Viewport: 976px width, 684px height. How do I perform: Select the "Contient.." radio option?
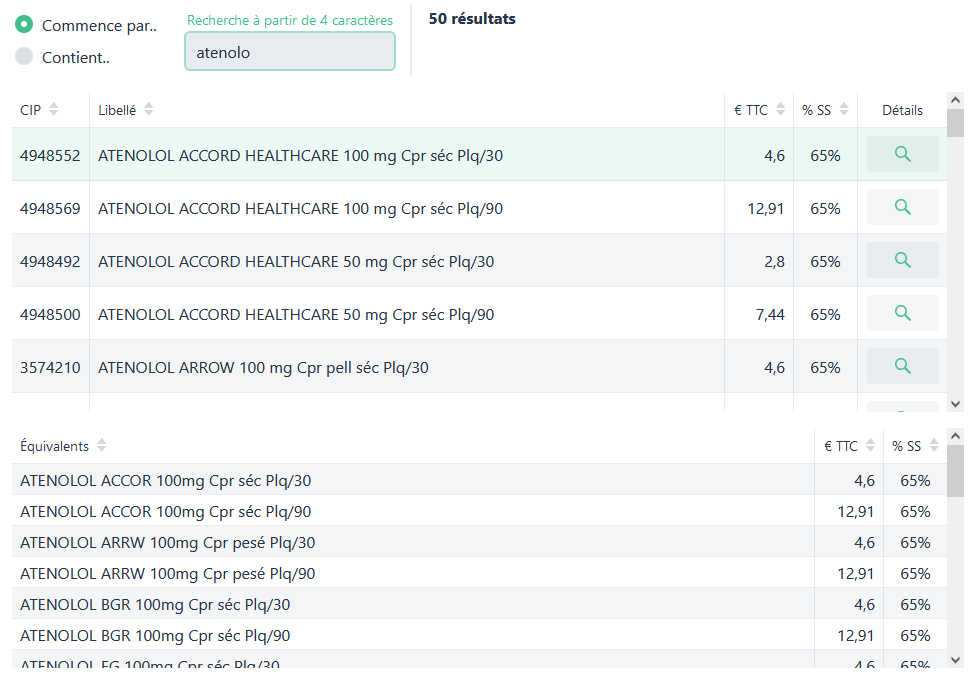(25, 57)
